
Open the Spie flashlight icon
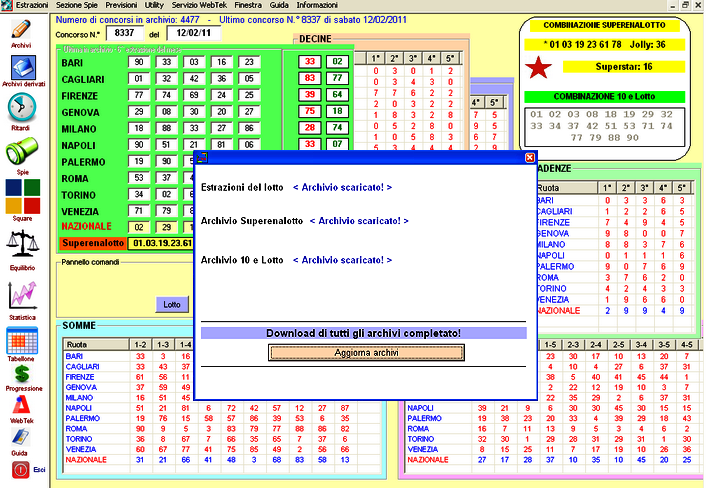(22, 152)
